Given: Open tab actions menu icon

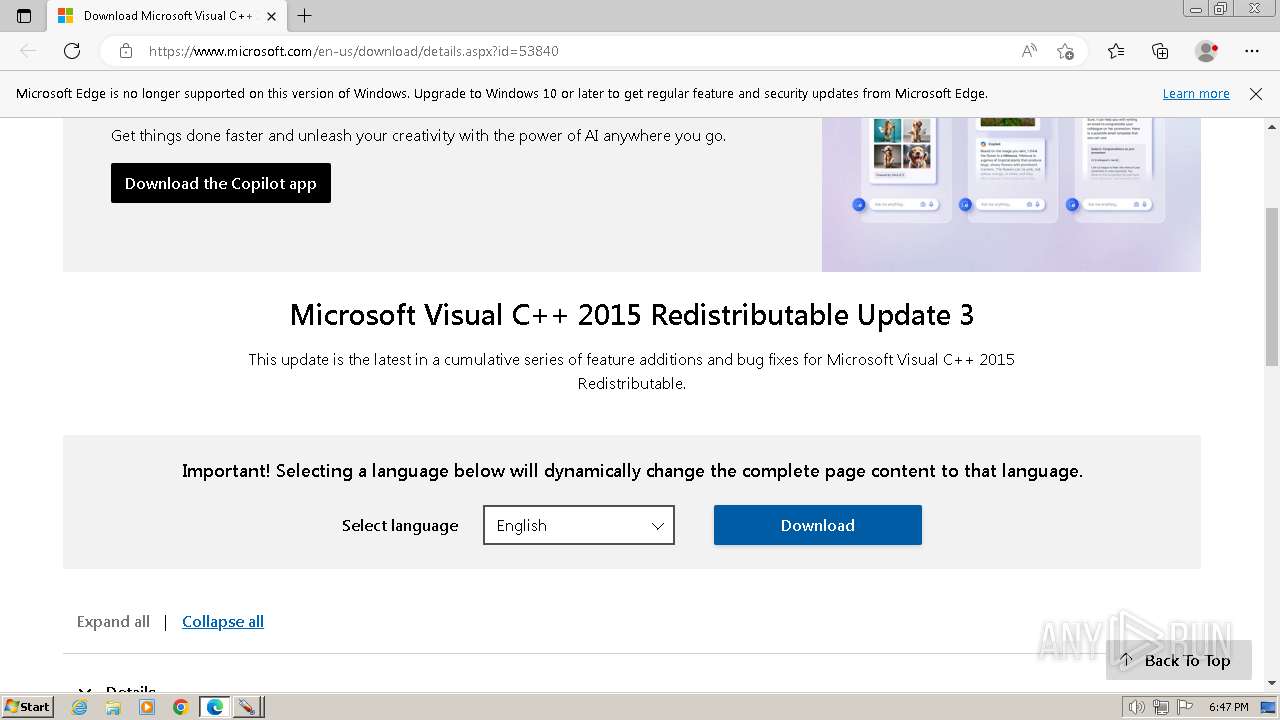Looking at the screenshot, I should tap(24, 16).
